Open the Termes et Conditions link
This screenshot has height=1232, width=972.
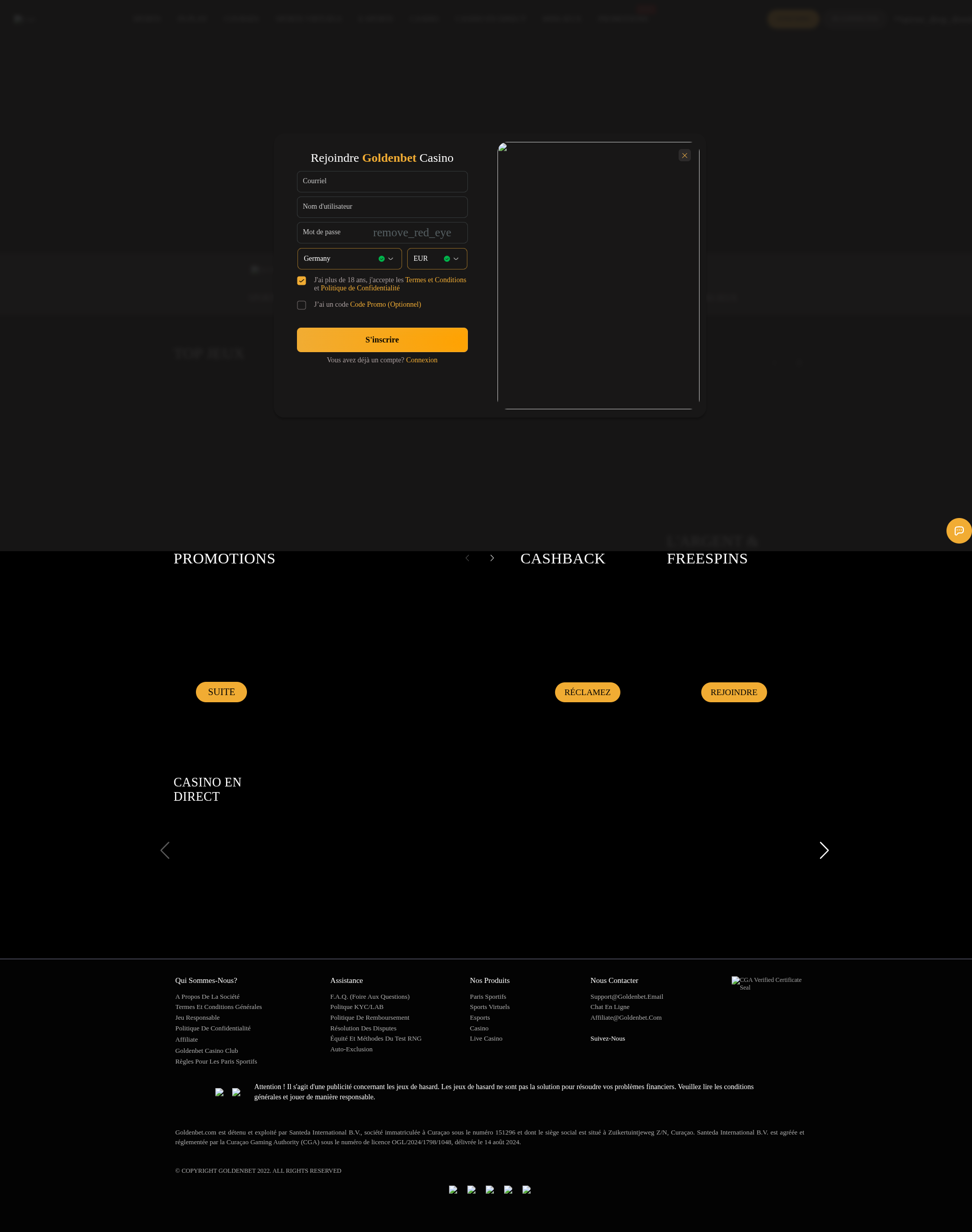pos(435,280)
